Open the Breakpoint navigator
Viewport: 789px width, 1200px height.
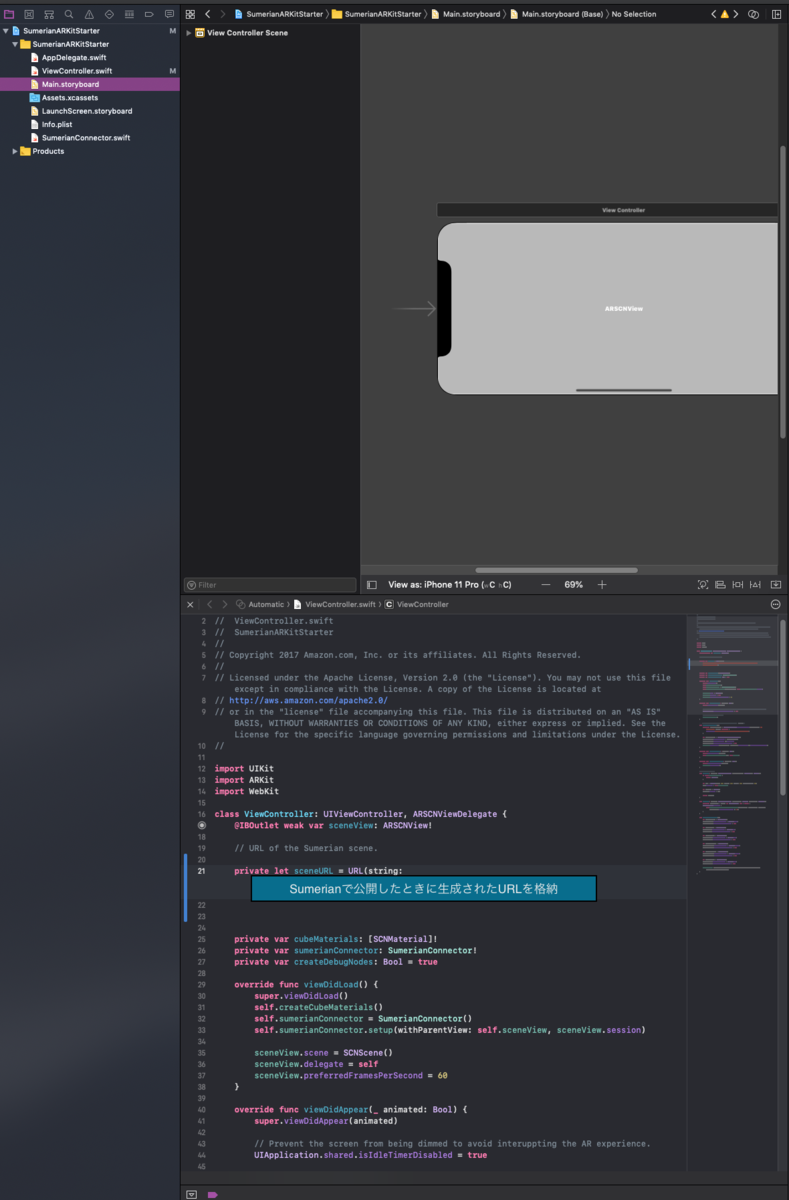pos(149,14)
